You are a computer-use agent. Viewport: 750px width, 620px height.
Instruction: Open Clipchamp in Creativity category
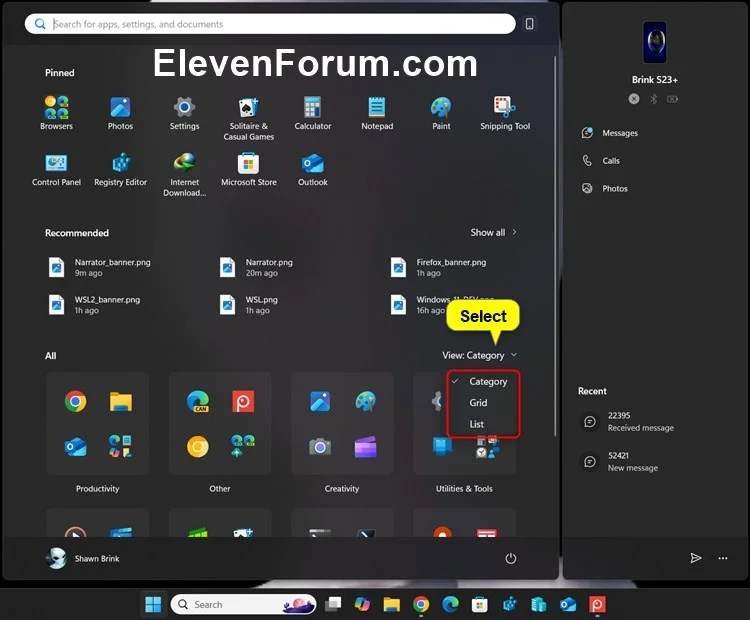tap(365, 447)
